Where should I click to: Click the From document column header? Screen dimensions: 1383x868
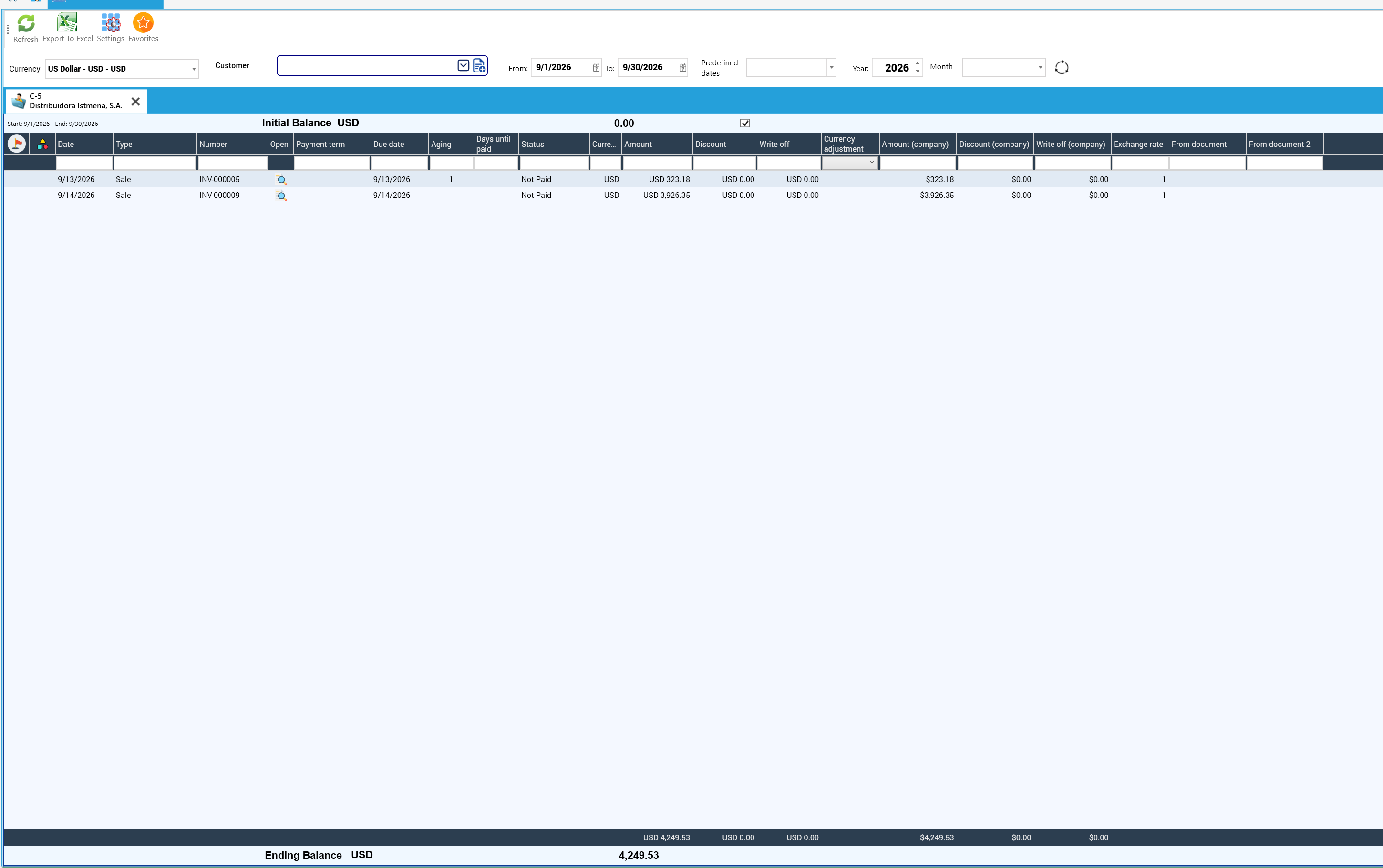(x=1207, y=144)
